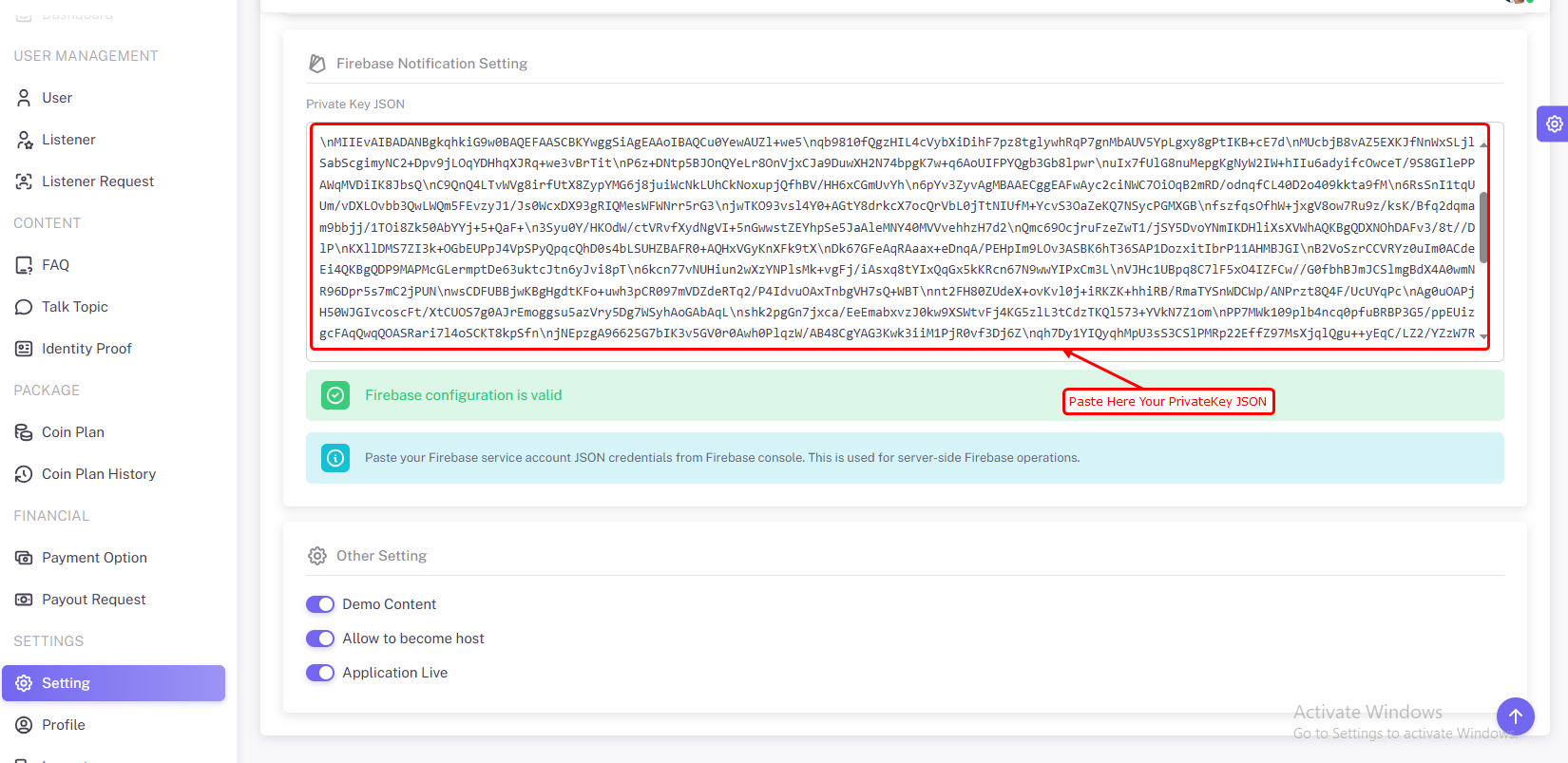Screen dimensions: 1568x763
Task: Turn off the Demo Content toggle
Action: 320,604
